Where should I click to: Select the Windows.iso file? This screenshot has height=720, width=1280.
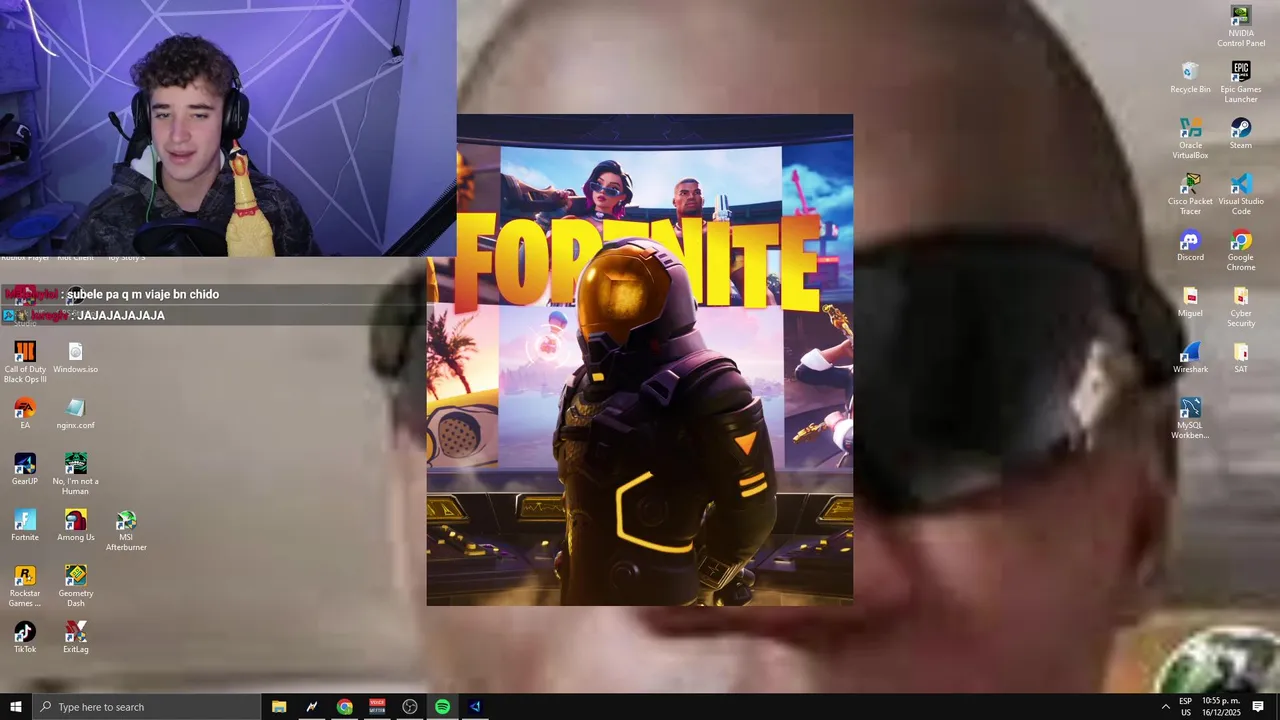(x=75, y=358)
